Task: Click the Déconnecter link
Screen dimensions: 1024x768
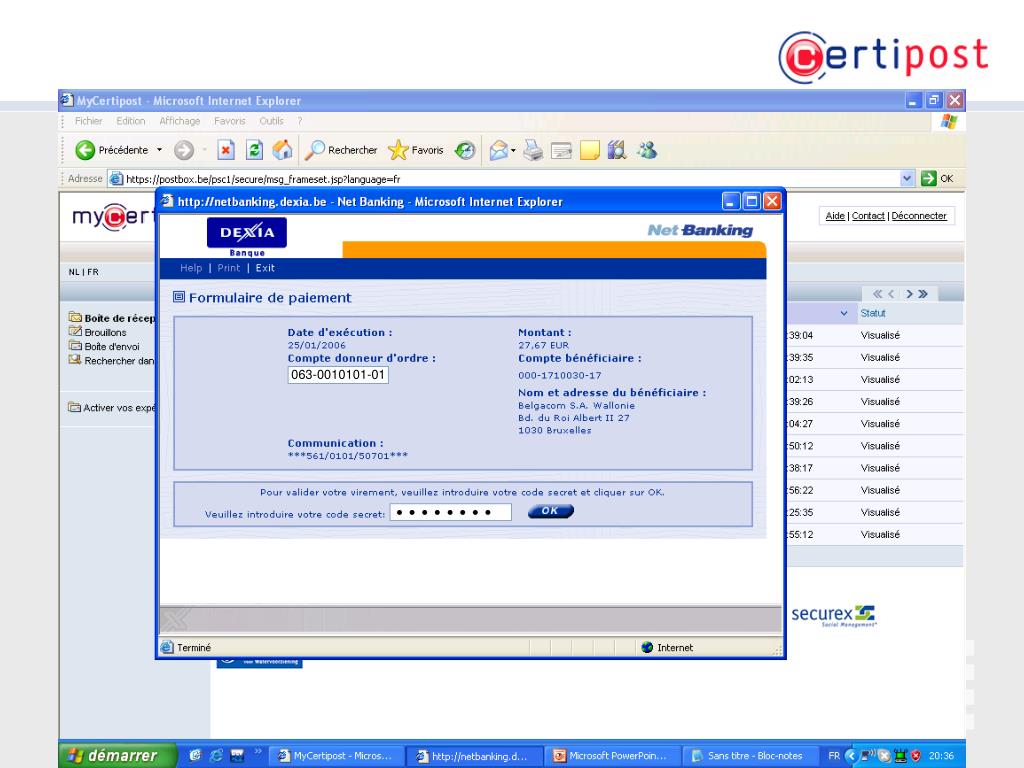Action: 919,216
